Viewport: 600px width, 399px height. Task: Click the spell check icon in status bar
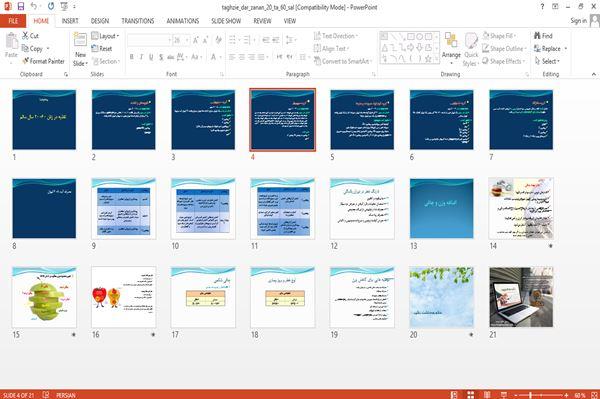coord(46,395)
